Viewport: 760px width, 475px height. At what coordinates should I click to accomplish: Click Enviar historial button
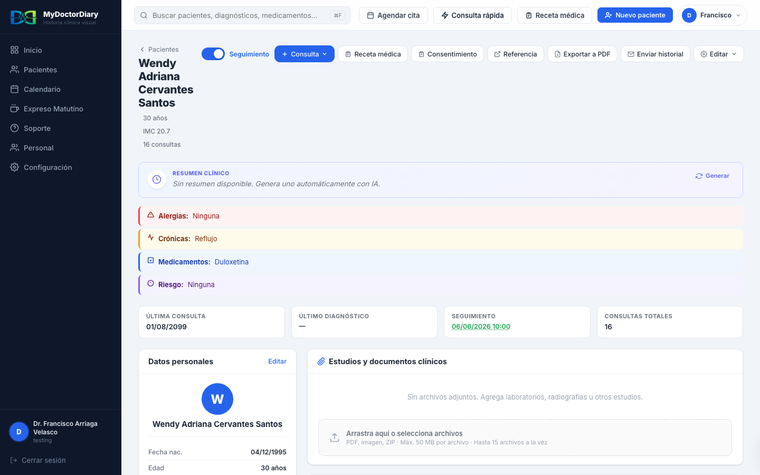[x=655, y=54]
